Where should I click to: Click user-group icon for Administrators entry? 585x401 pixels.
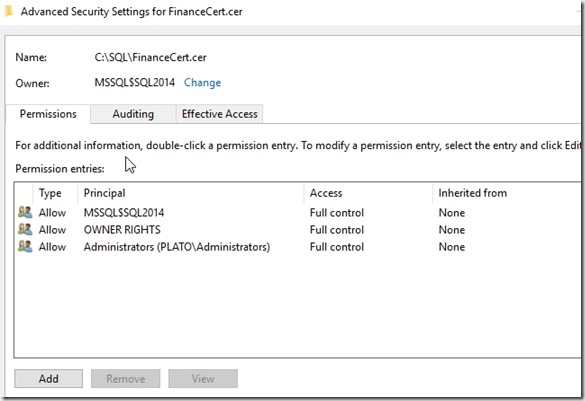coord(25,247)
